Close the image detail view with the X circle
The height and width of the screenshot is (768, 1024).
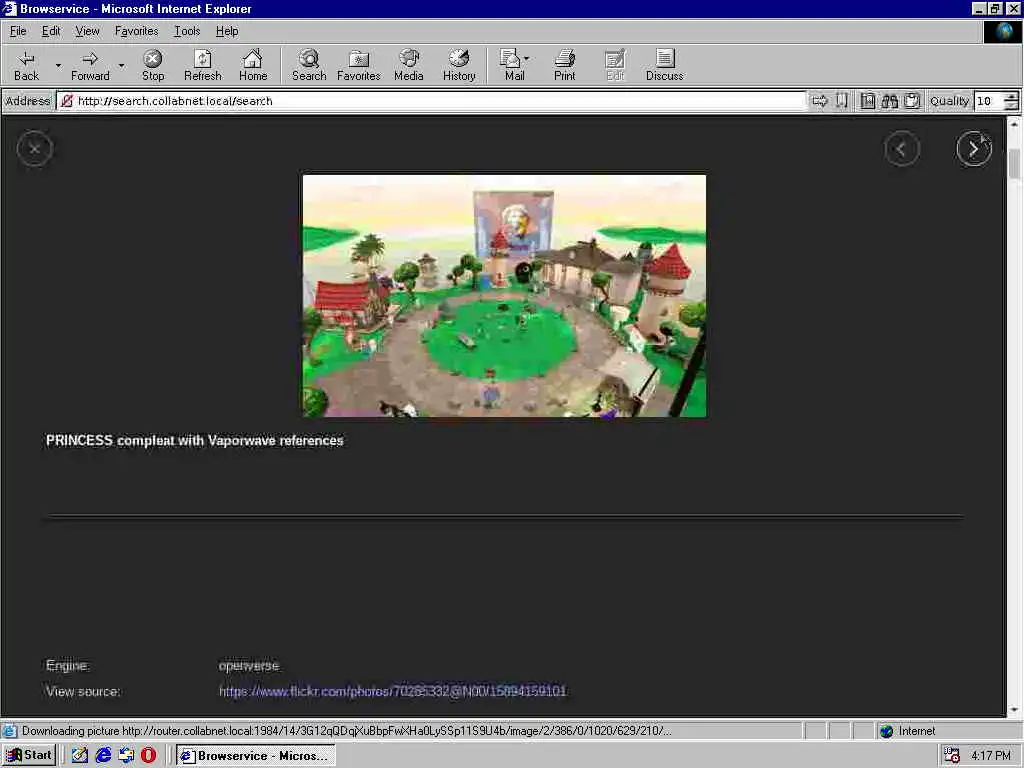tap(35, 149)
